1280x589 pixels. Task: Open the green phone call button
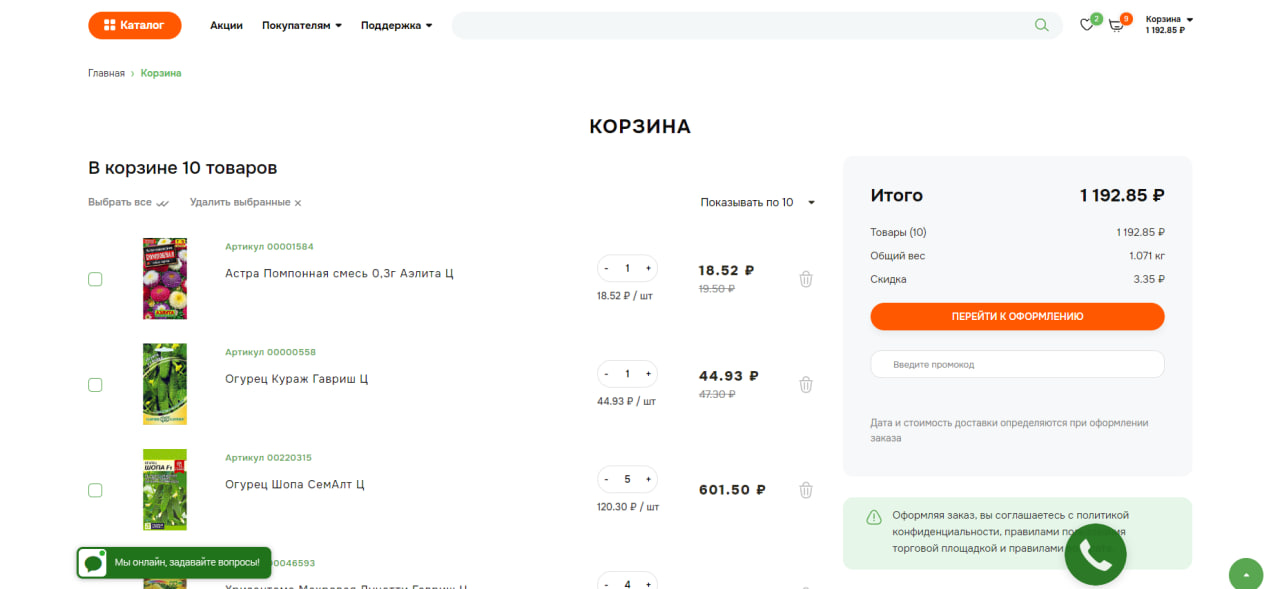tap(1095, 554)
